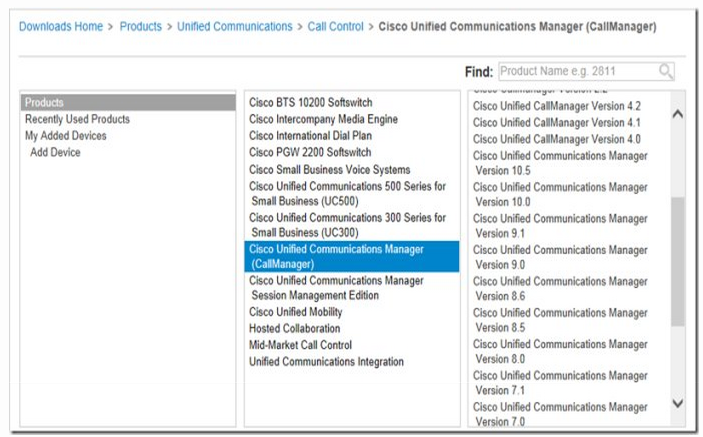Open the Downloads Home breadcrumb link

(x=61, y=26)
